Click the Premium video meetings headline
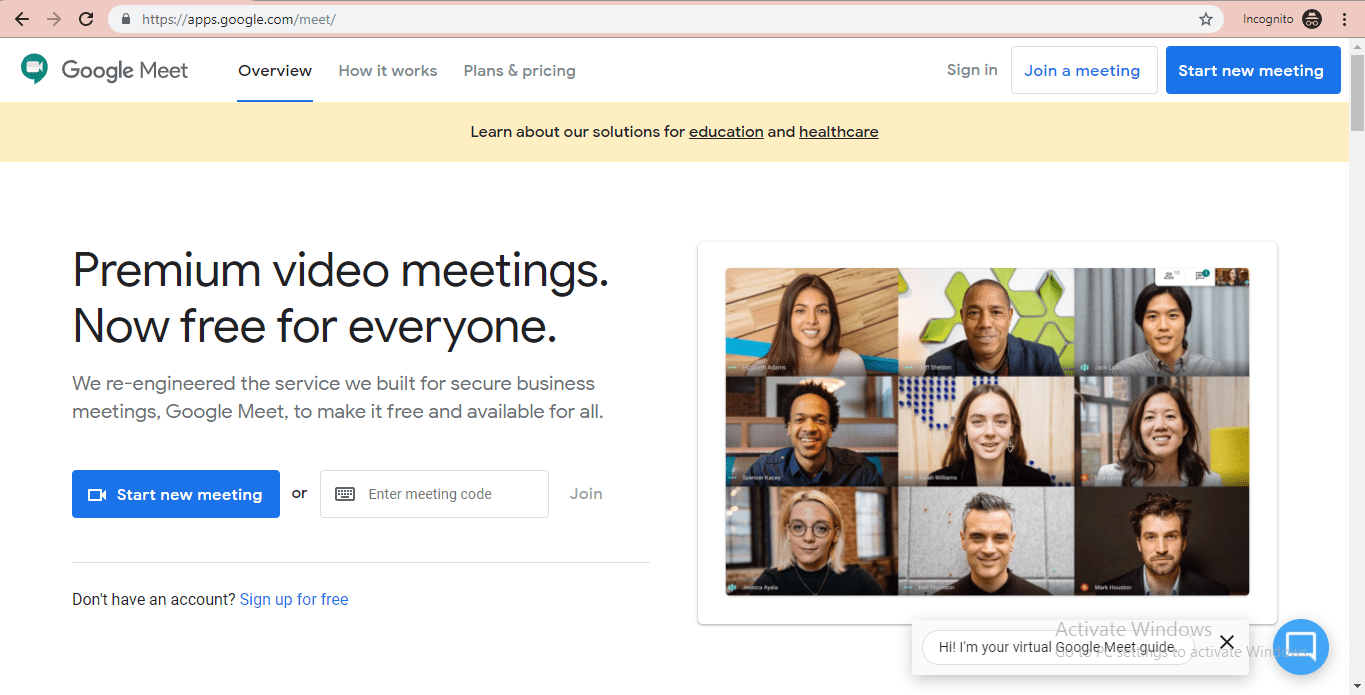1365x695 pixels. pos(341,298)
